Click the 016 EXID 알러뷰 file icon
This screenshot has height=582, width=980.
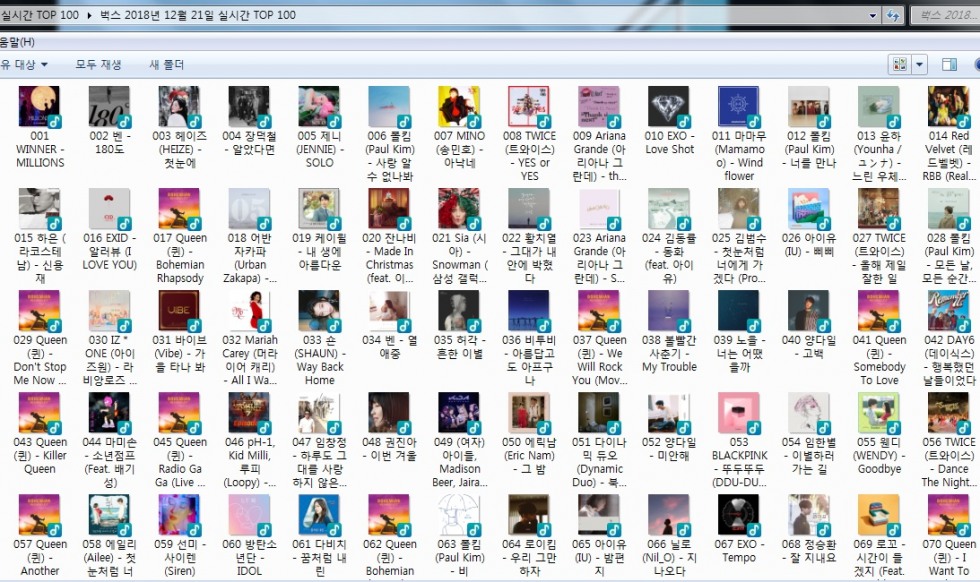point(109,209)
